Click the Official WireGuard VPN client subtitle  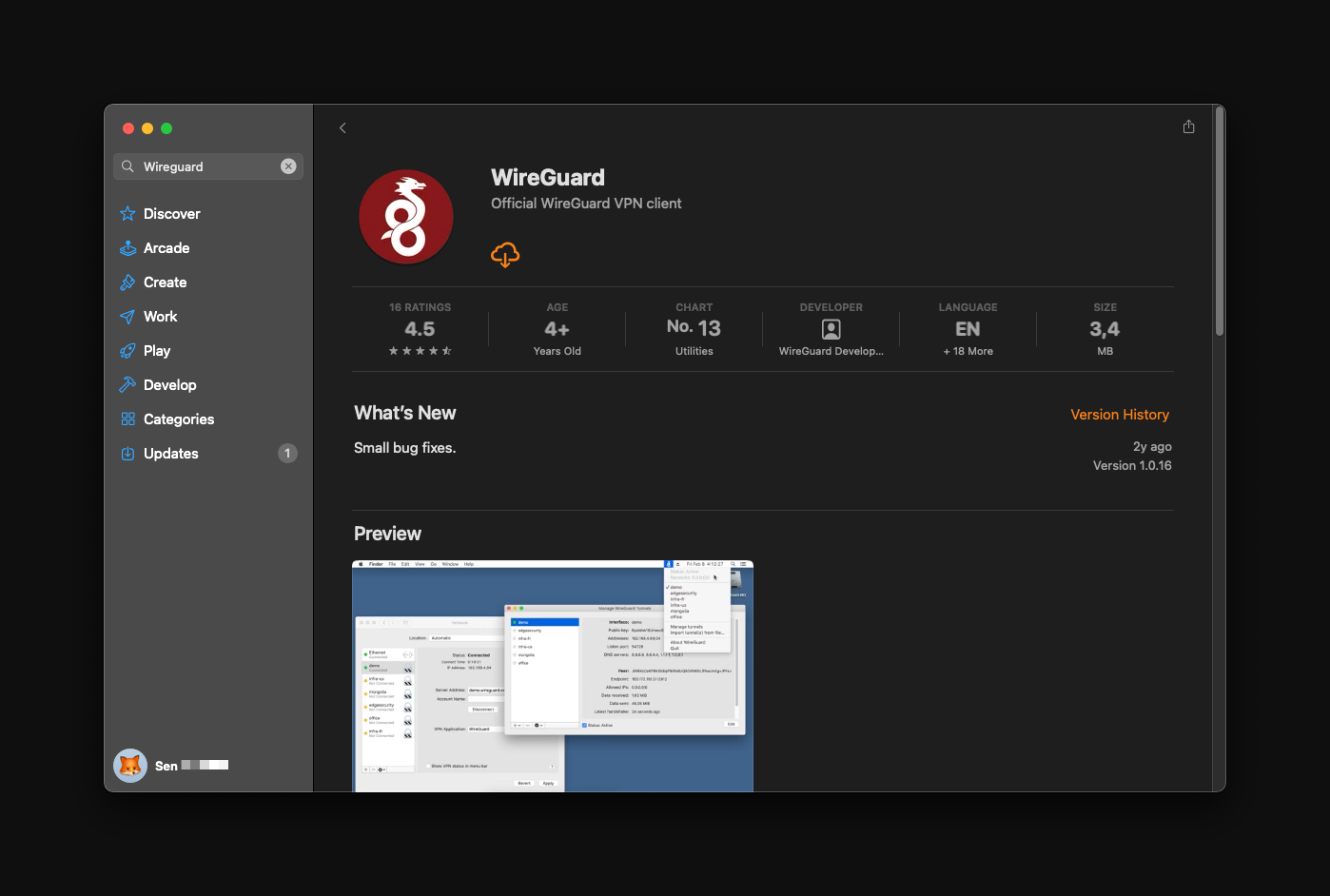pyautogui.click(x=586, y=204)
